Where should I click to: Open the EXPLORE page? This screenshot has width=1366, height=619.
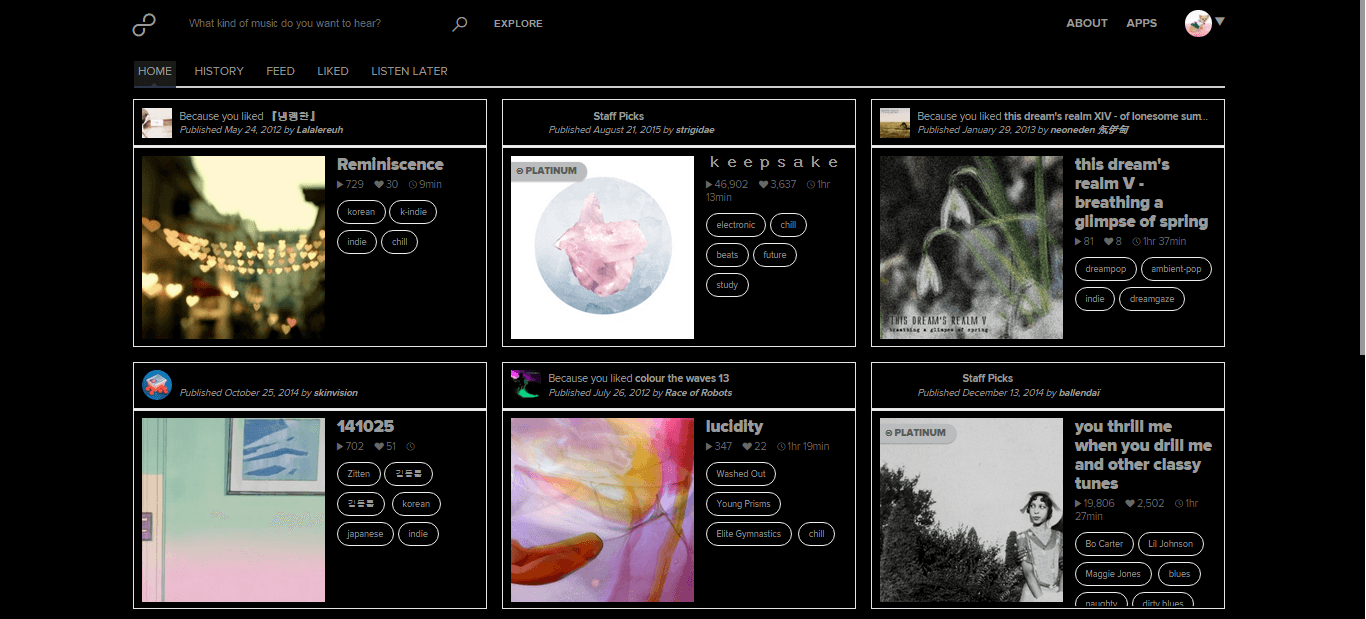coord(517,23)
